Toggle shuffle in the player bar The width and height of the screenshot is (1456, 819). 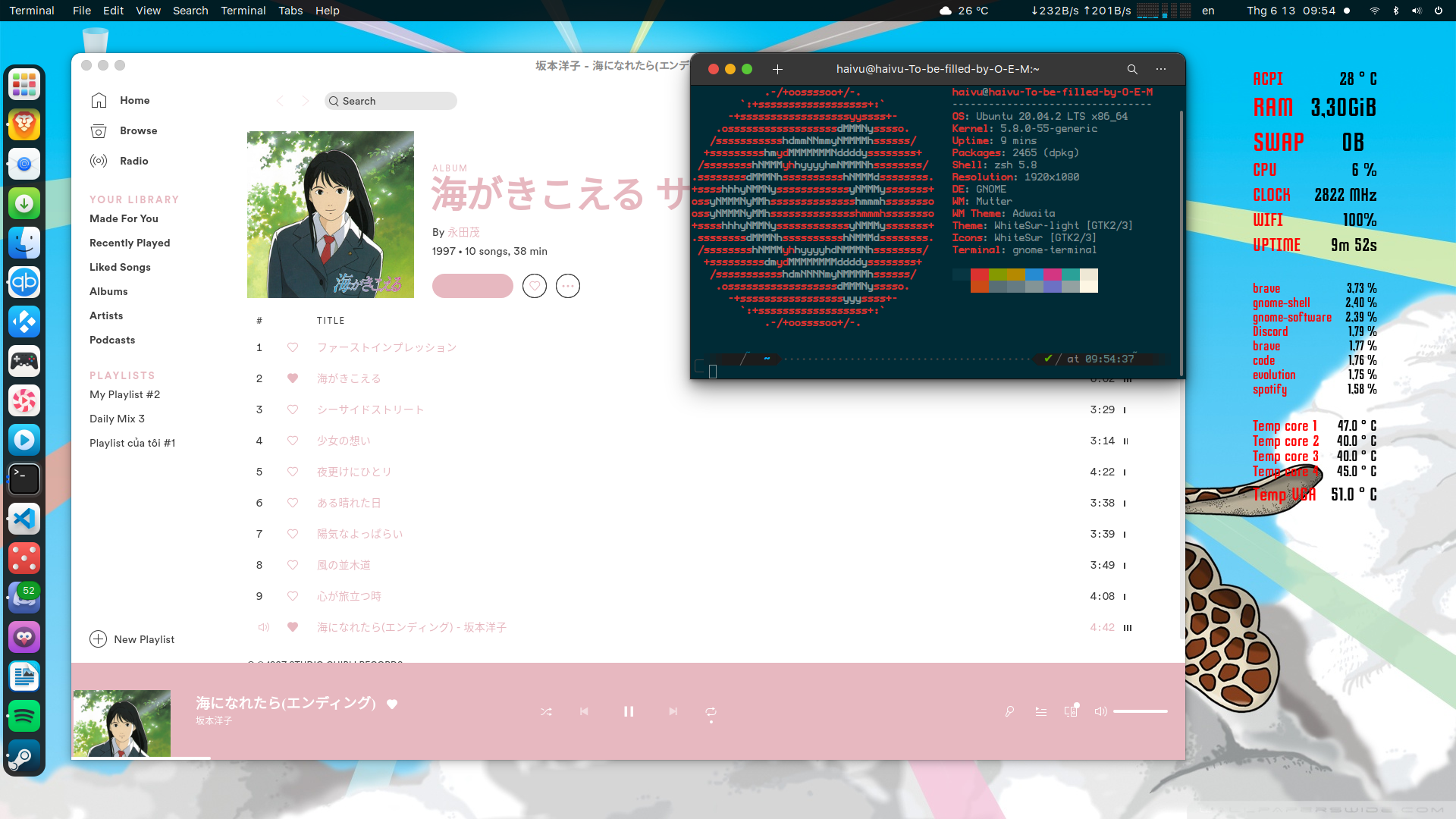(546, 712)
